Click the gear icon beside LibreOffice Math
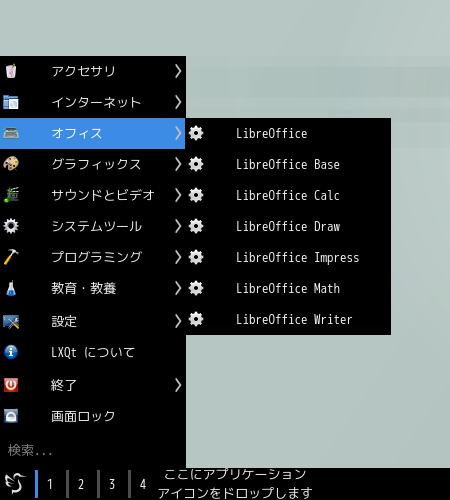 [x=196, y=288]
